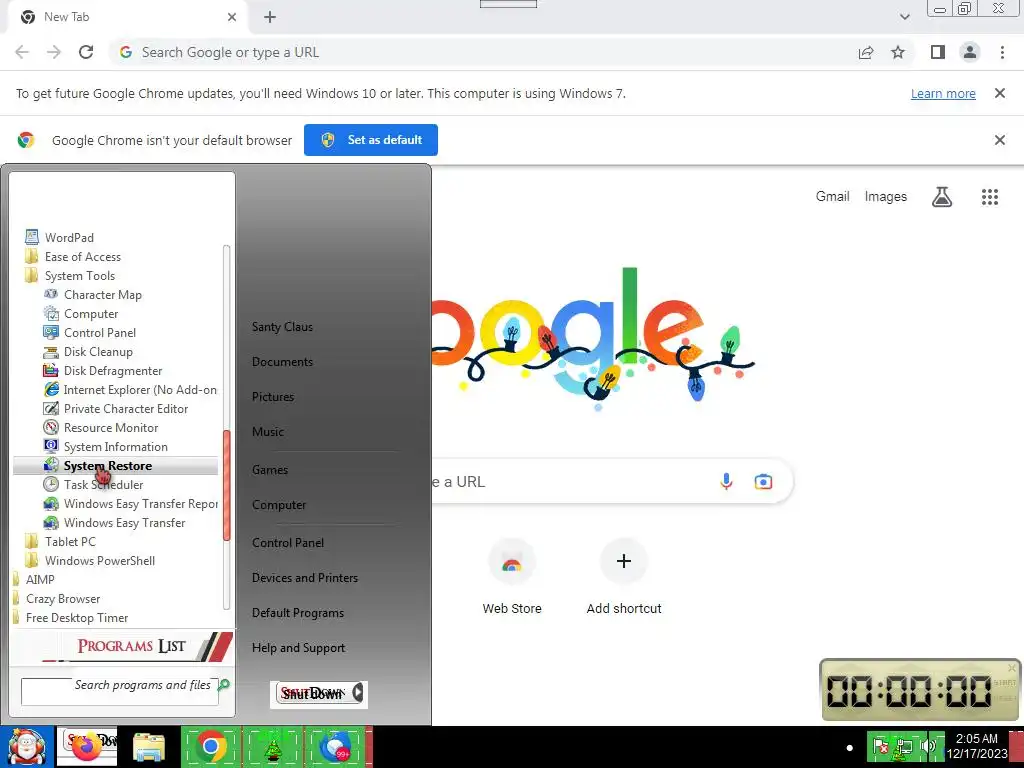Open Computer from Start menu right pane
The image size is (1024, 768).
click(279, 505)
